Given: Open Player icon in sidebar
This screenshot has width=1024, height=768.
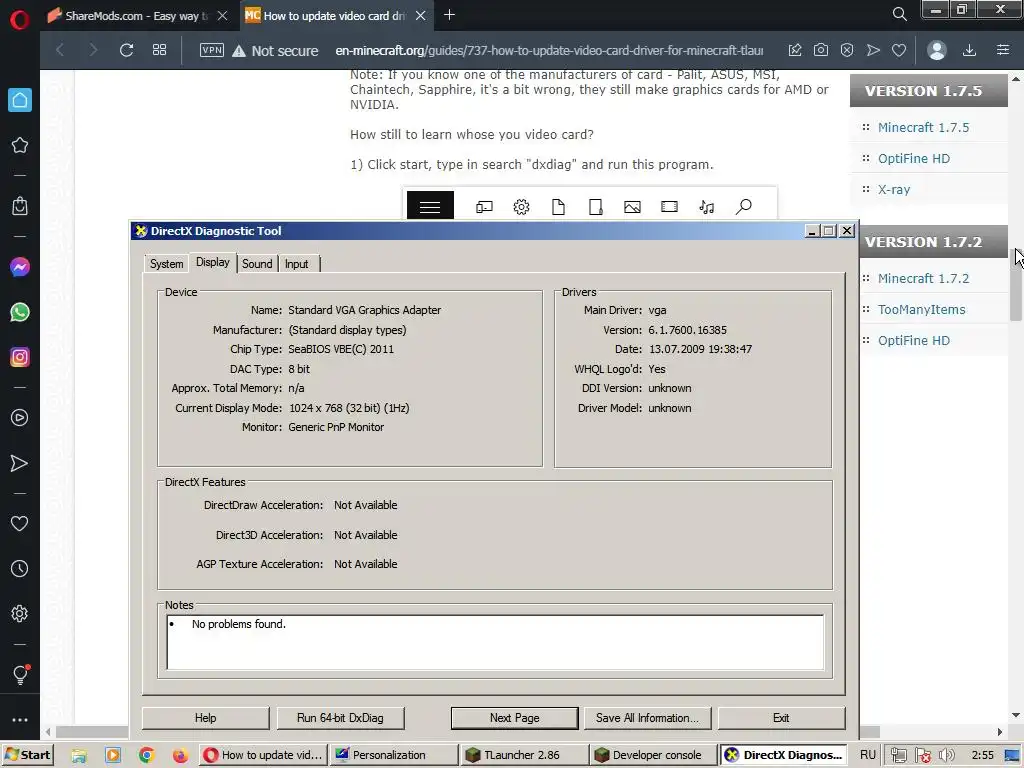Looking at the screenshot, I should point(20,418).
